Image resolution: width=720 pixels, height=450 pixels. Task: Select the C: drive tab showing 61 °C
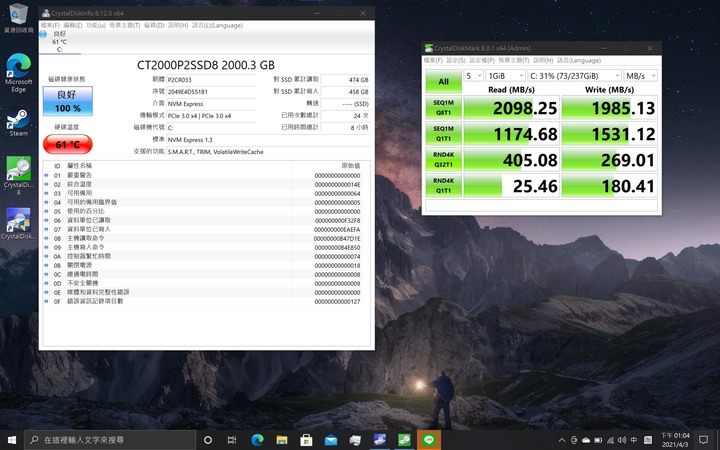coord(60,41)
